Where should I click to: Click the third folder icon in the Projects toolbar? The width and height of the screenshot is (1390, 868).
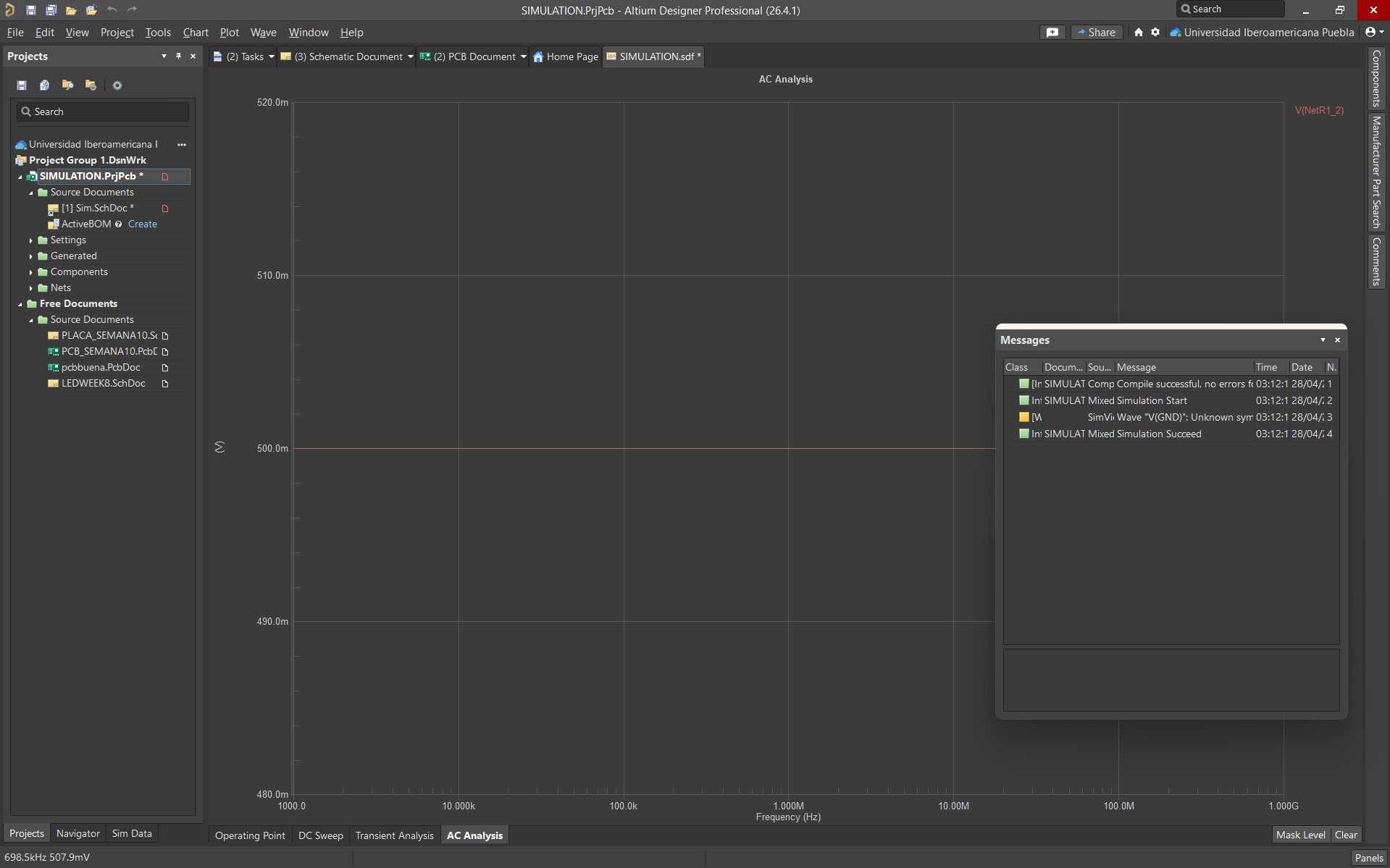[67, 85]
